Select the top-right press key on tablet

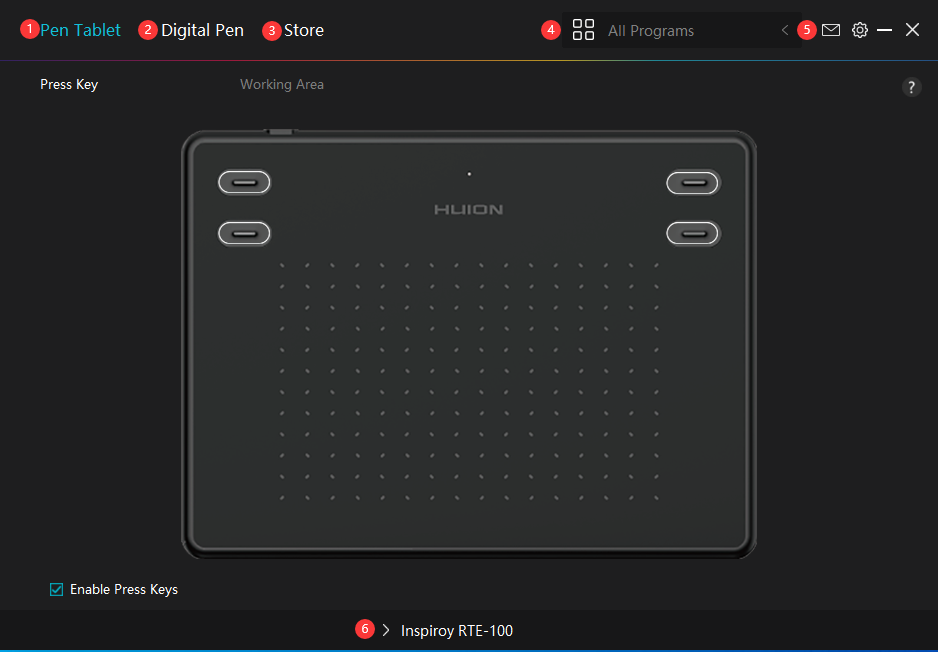point(693,182)
